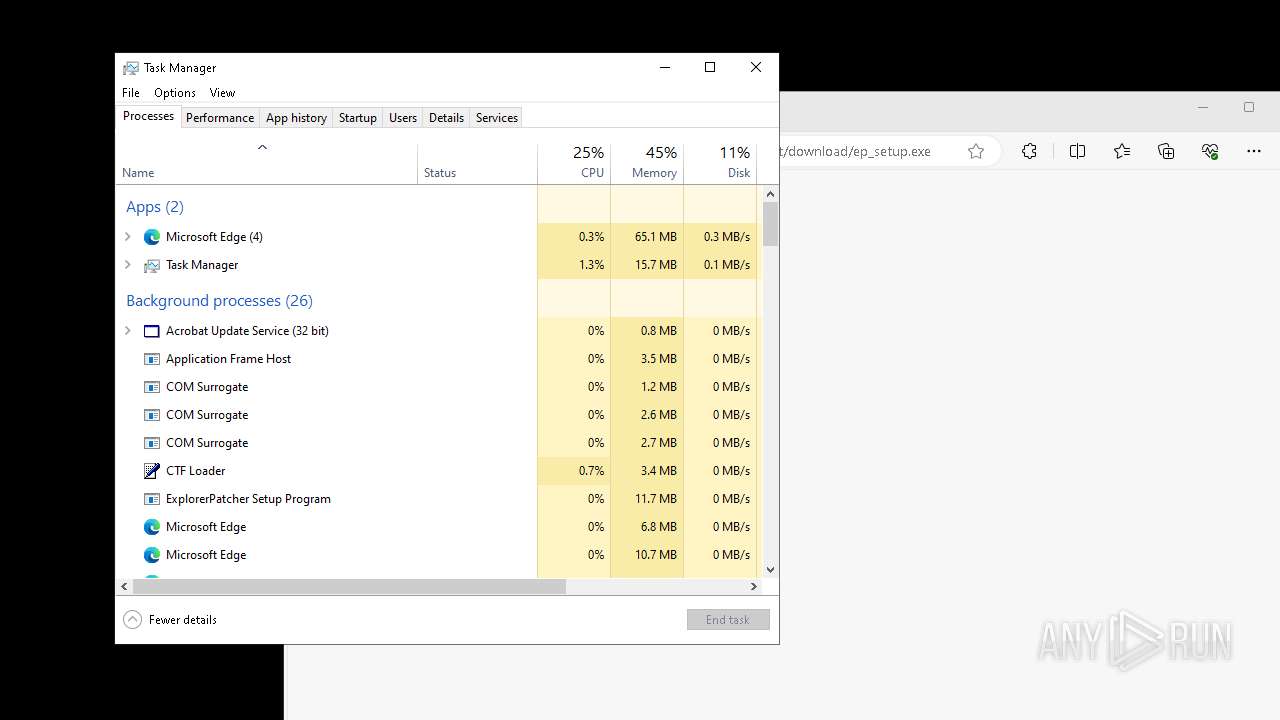The image size is (1280, 720).
Task: Click the Task Manager process row icon
Action: click(152, 265)
